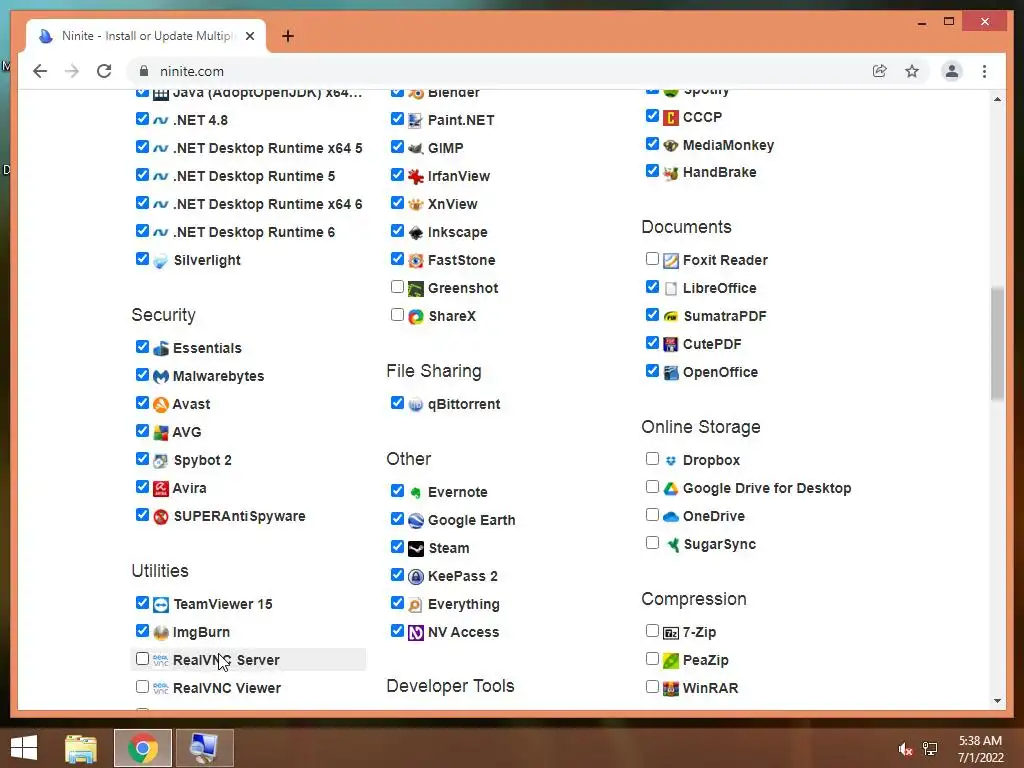Screen dimensions: 1024x768
Task: Open File Explorer from taskbar
Action: (81, 748)
